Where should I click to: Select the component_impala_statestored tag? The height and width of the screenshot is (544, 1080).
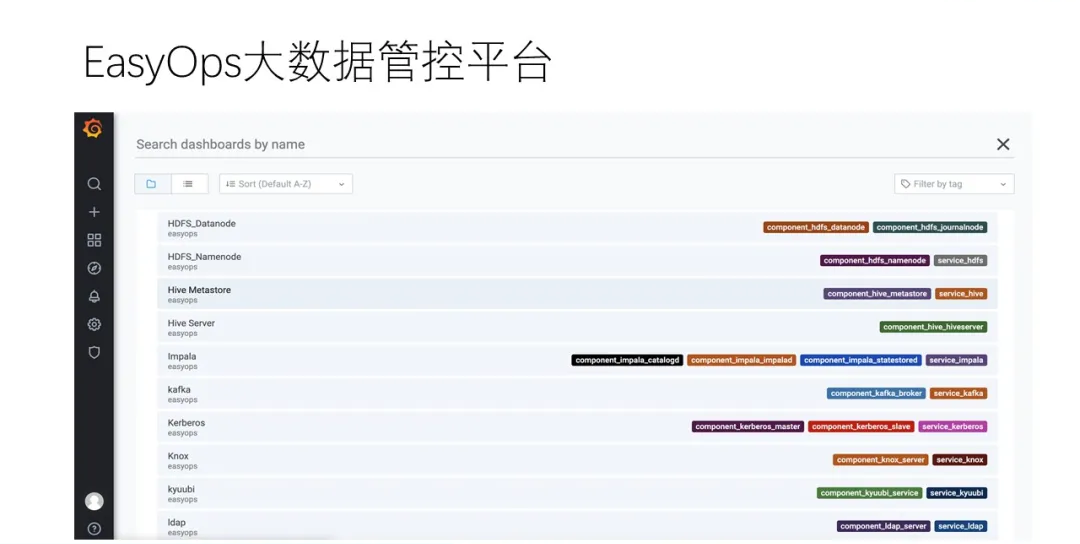[x=861, y=360]
